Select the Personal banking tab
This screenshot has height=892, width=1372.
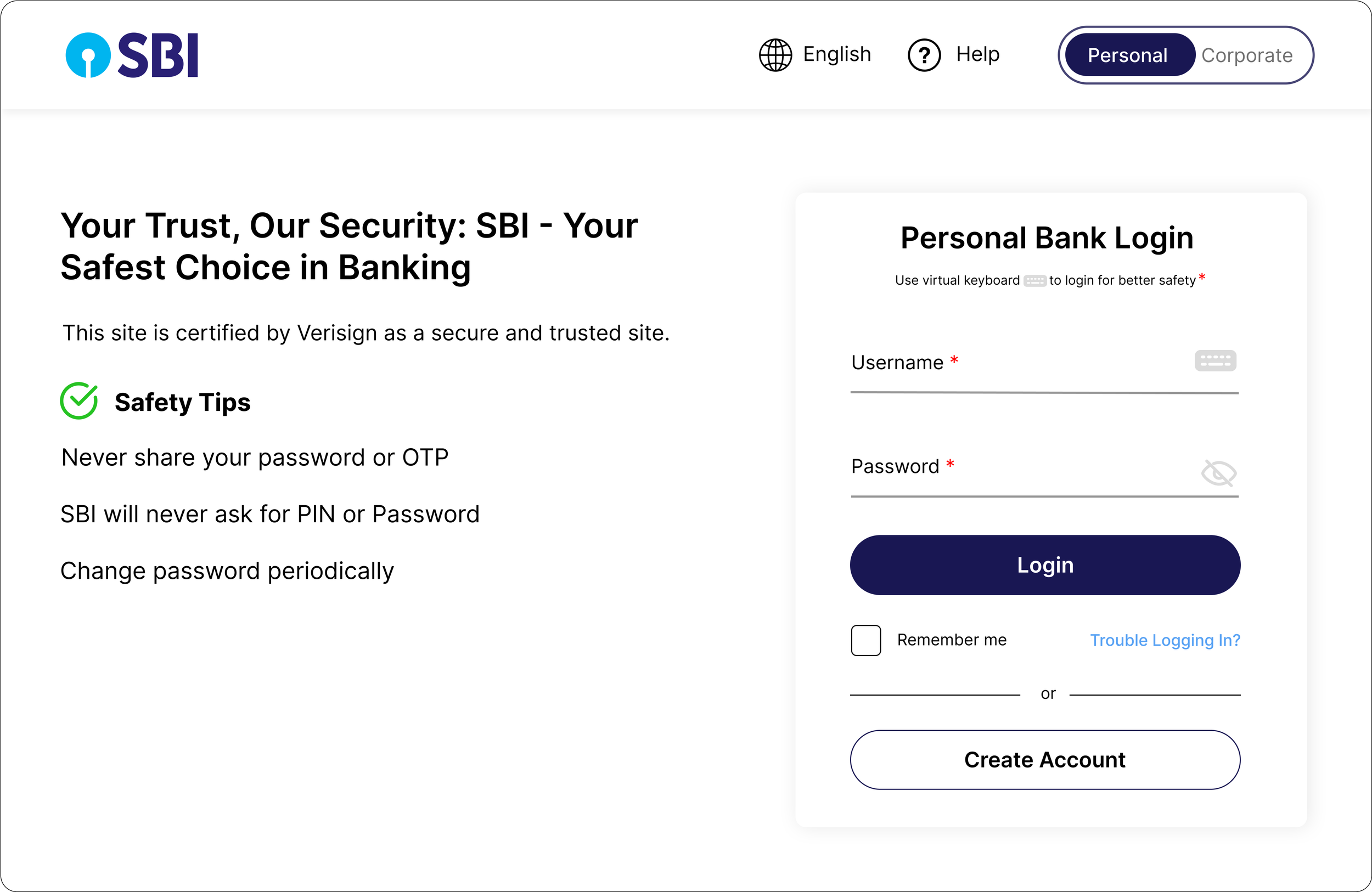point(1127,55)
